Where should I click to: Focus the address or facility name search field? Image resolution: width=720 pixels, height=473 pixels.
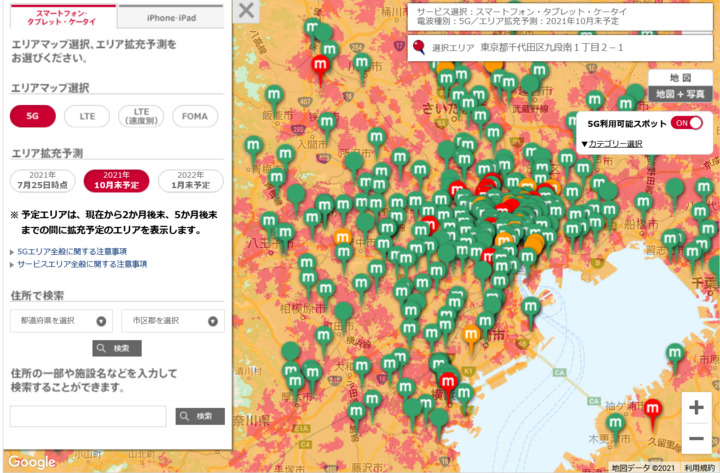point(88,416)
